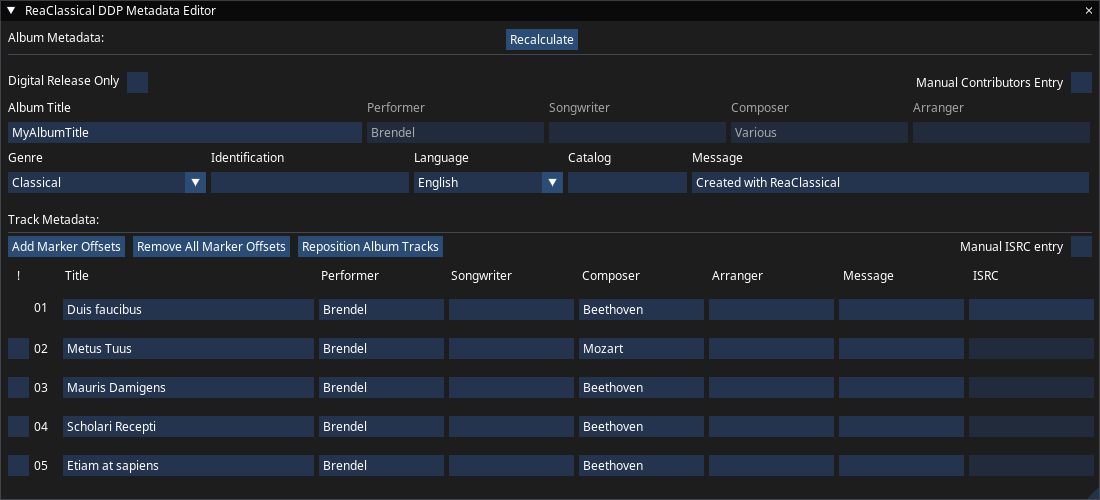This screenshot has height=500, width=1100.
Task: Click the album Performer field showing Brendel
Action: point(455,133)
